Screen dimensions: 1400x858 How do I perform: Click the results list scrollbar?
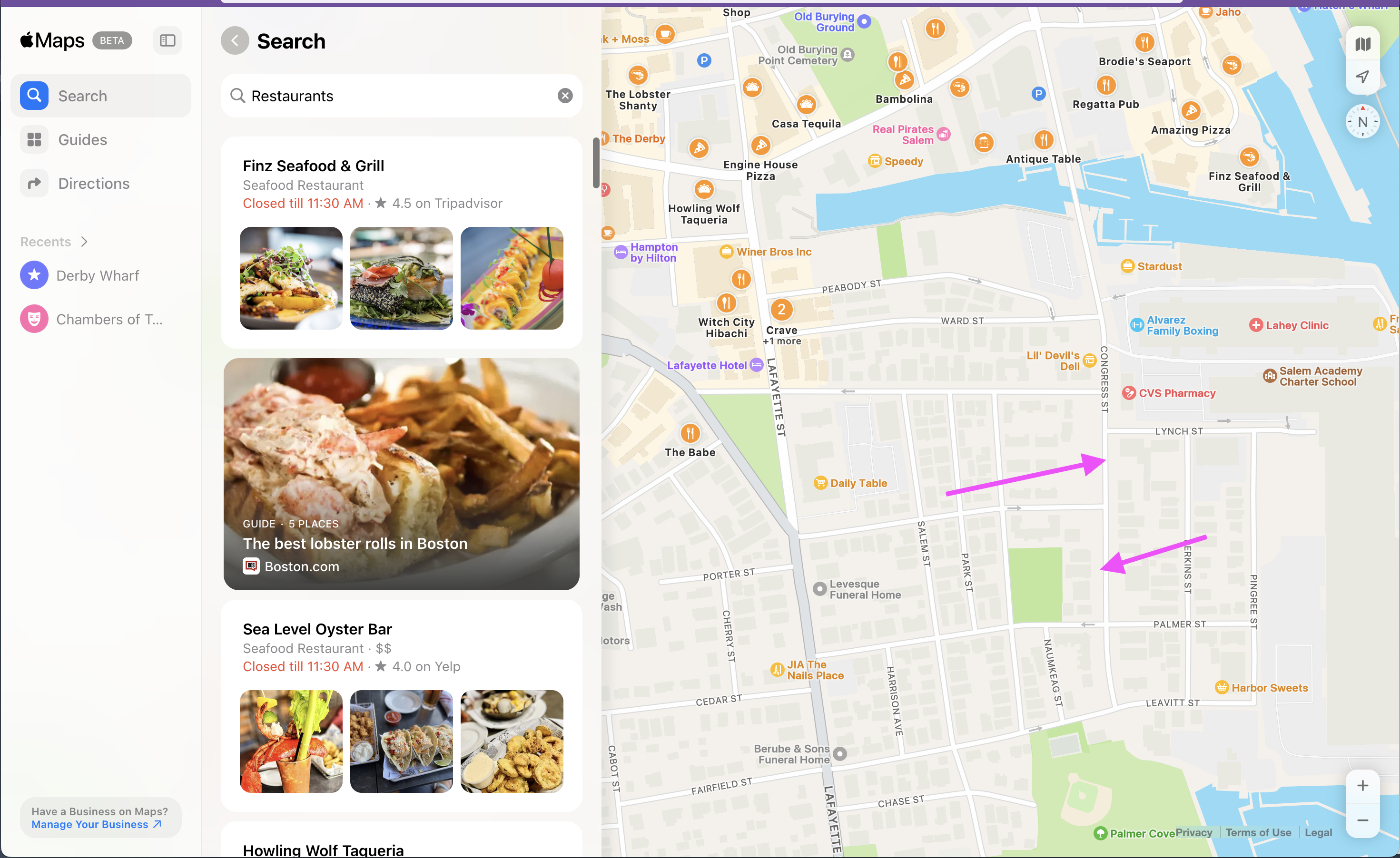[595, 163]
